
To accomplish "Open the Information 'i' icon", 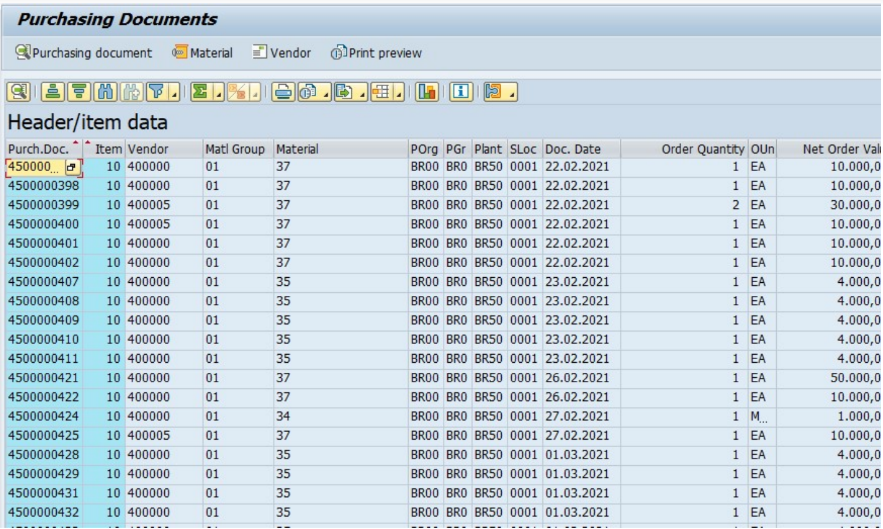I will (461, 91).
